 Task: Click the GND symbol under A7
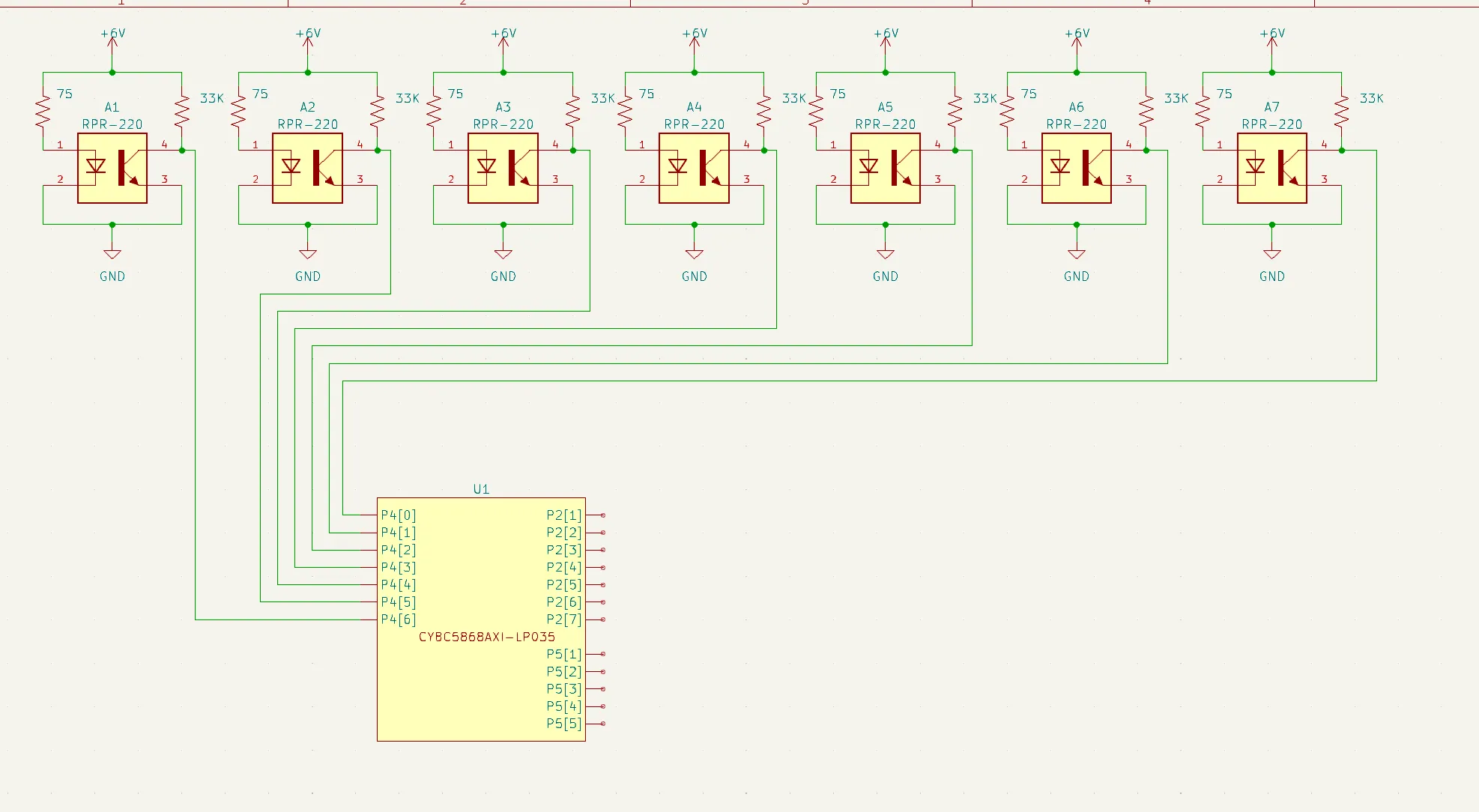point(1271,254)
